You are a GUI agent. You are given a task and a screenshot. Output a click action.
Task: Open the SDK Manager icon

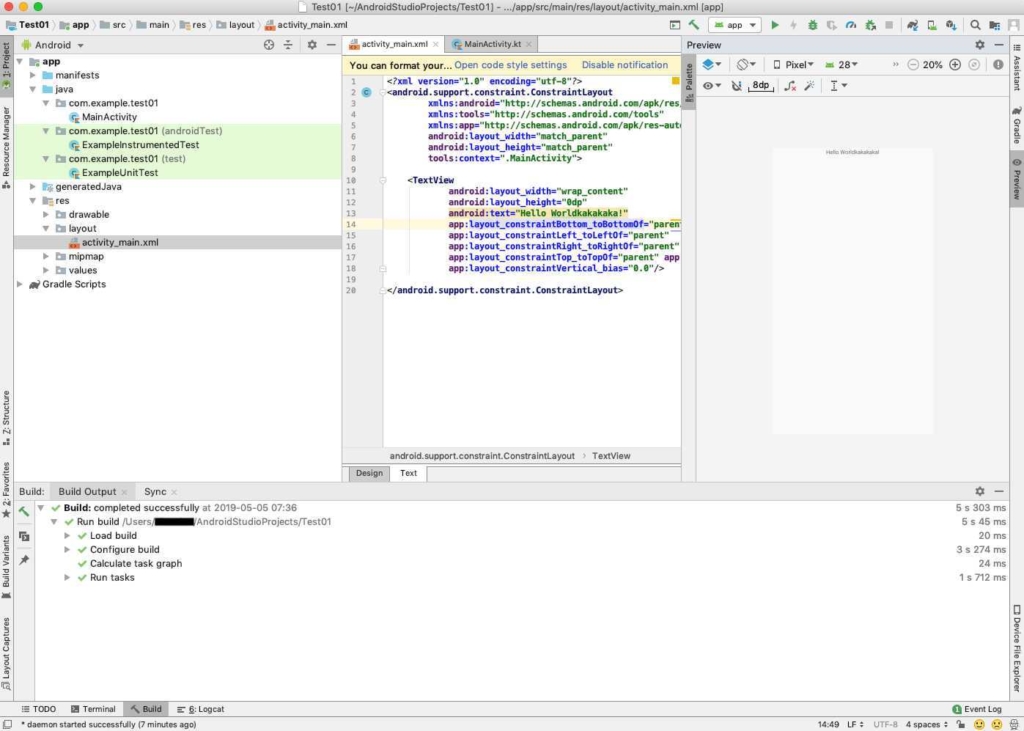pos(951,25)
